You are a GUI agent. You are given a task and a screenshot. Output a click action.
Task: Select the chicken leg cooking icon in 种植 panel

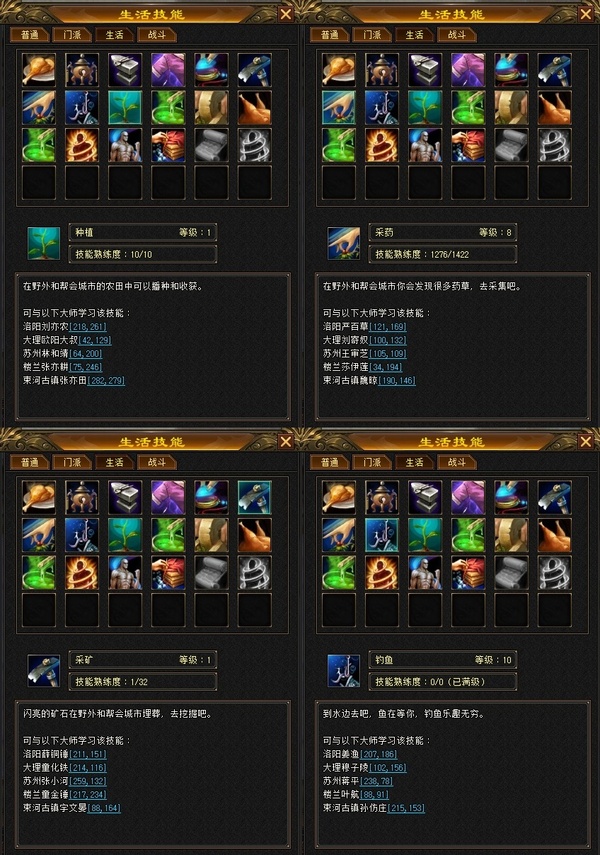coord(39,70)
